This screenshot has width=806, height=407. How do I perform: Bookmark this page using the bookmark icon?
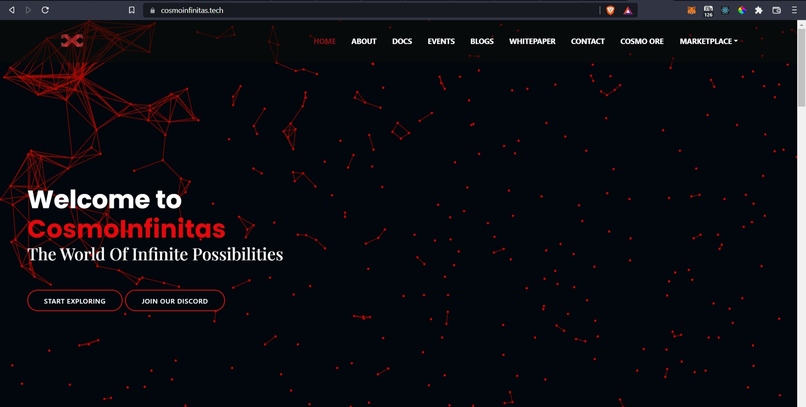pyautogui.click(x=132, y=10)
